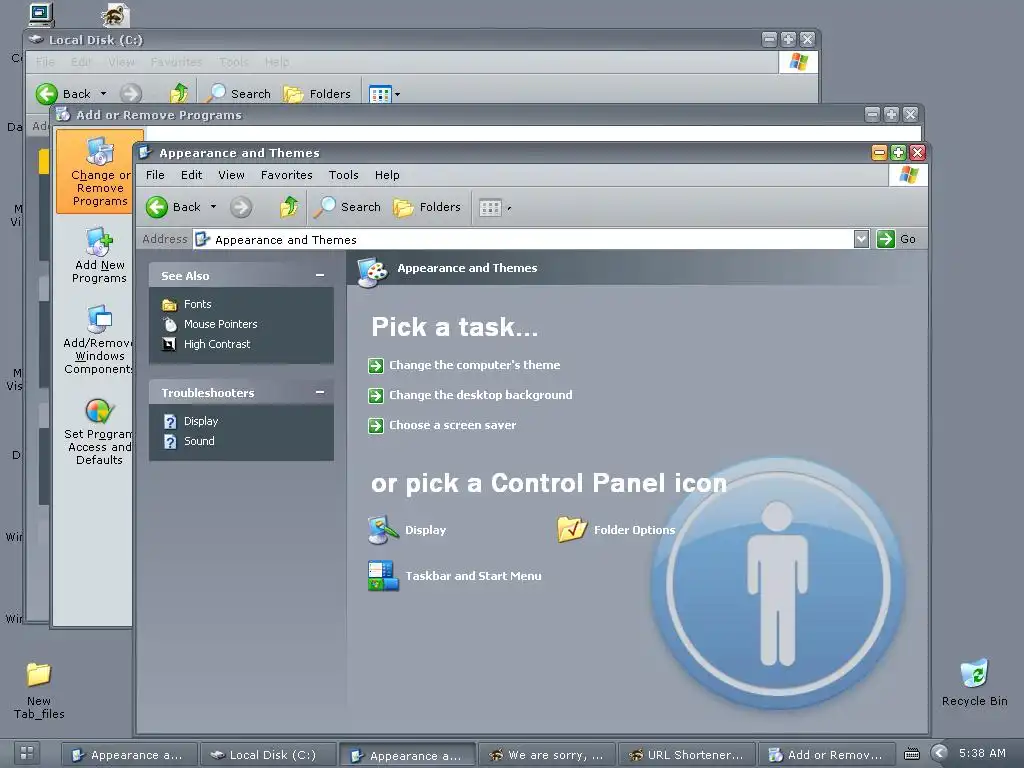Open Favorites menu in Appearance and Themes
Viewport: 1024px width, 768px height.
tap(287, 175)
